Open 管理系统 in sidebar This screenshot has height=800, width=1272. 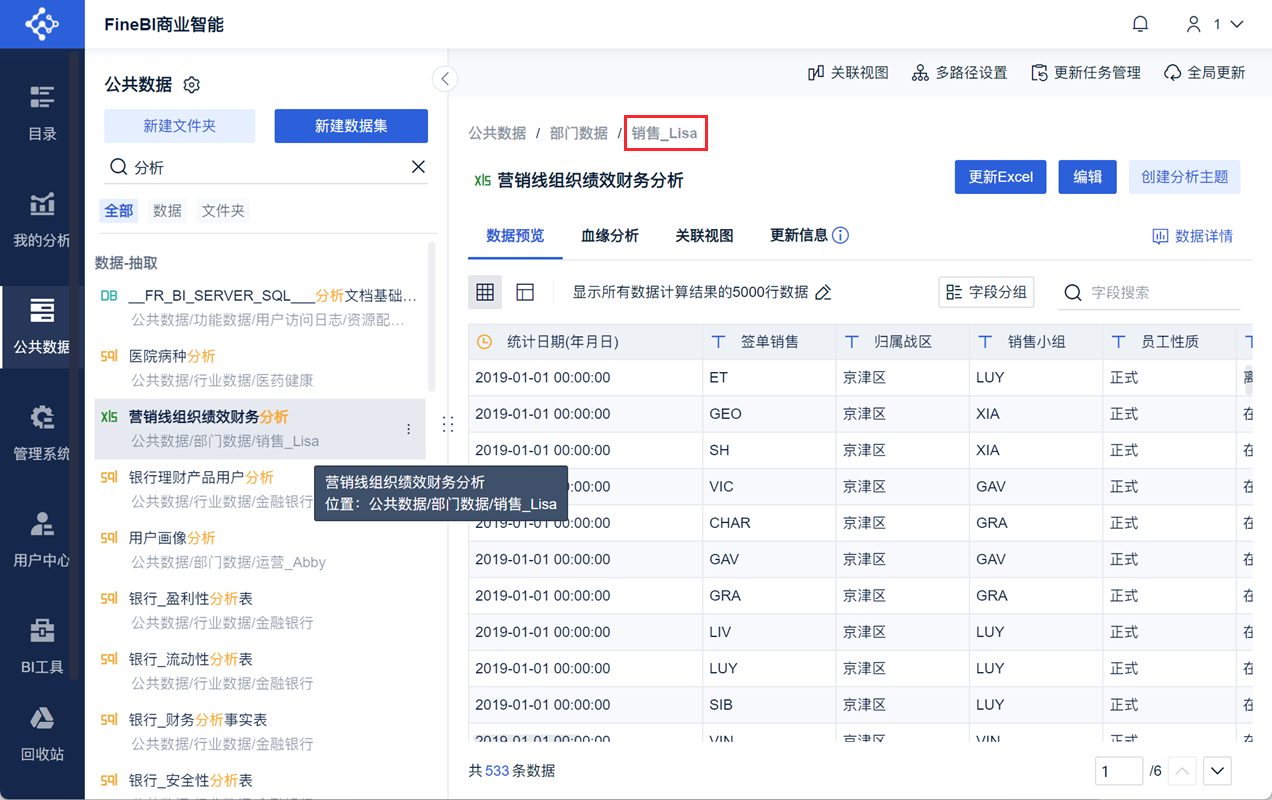click(x=42, y=433)
